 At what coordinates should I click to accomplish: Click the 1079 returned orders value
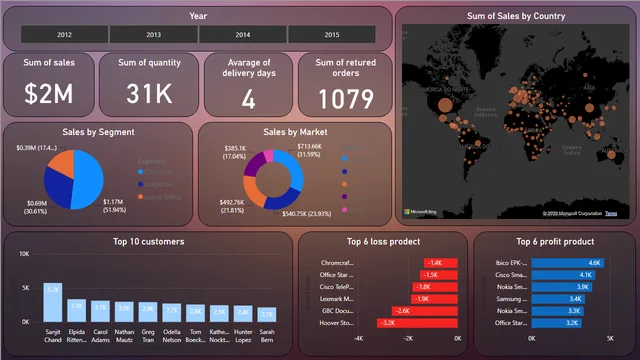[346, 99]
